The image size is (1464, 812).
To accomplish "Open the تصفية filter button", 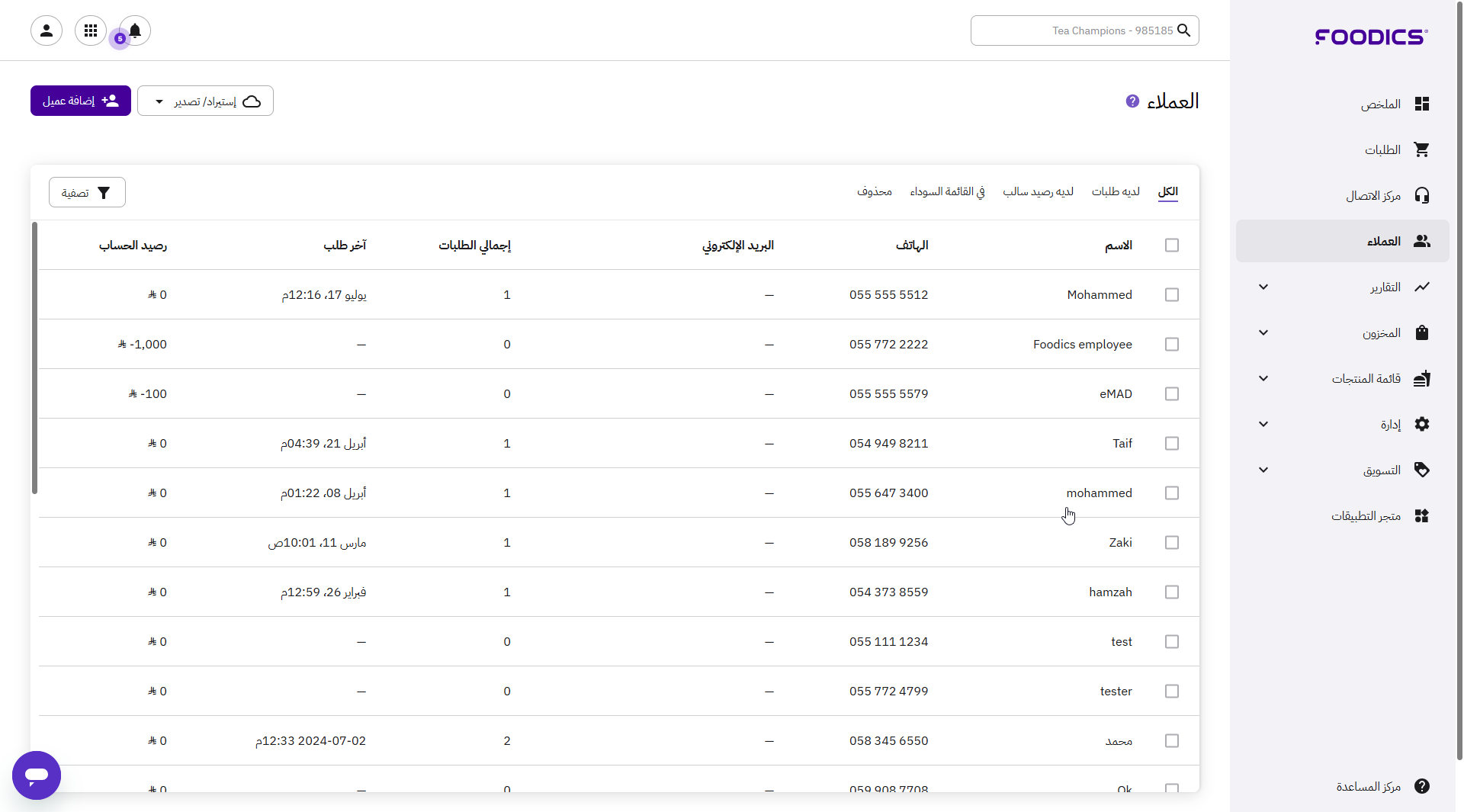I will point(87,193).
